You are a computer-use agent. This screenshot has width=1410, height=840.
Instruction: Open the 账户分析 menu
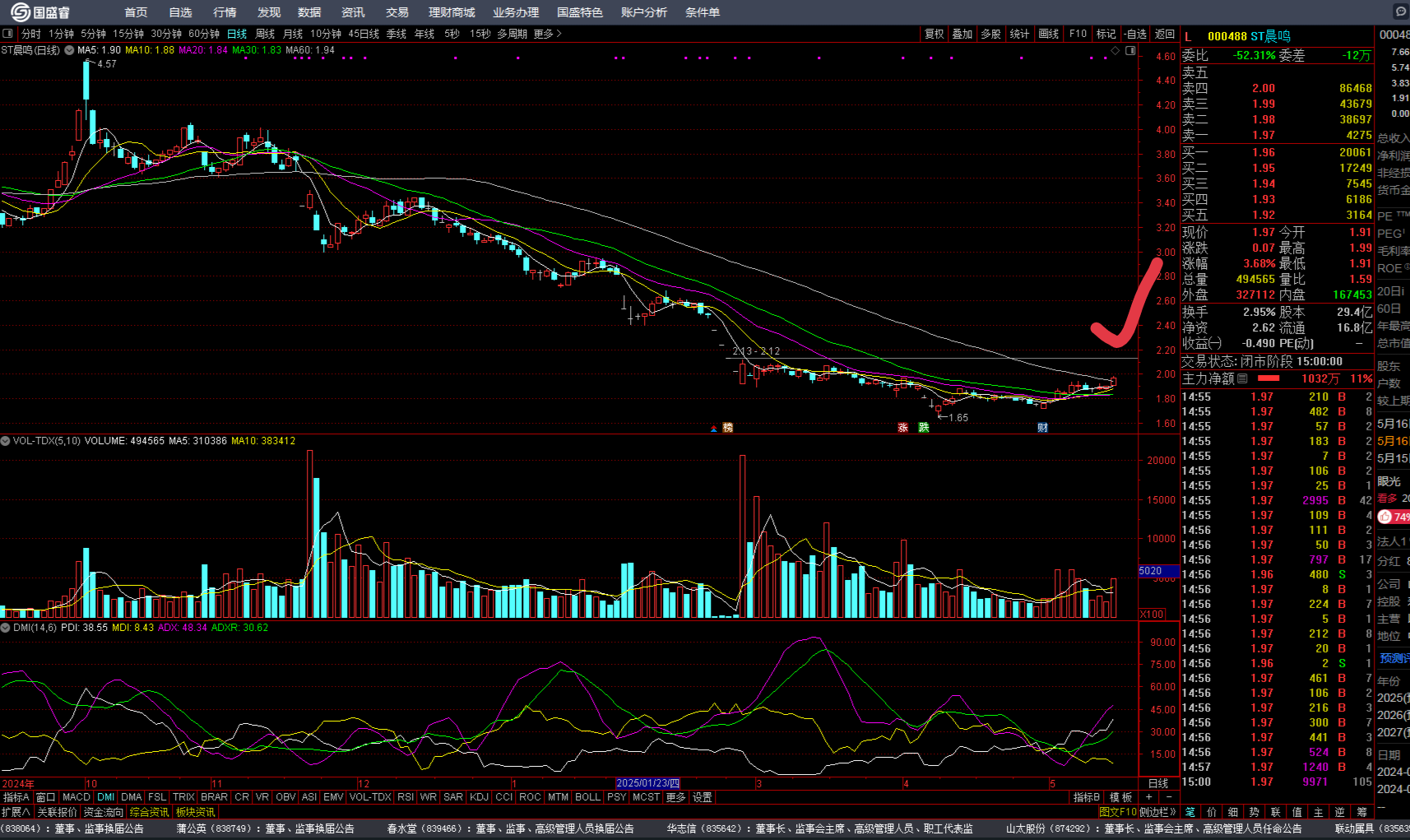(644, 12)
